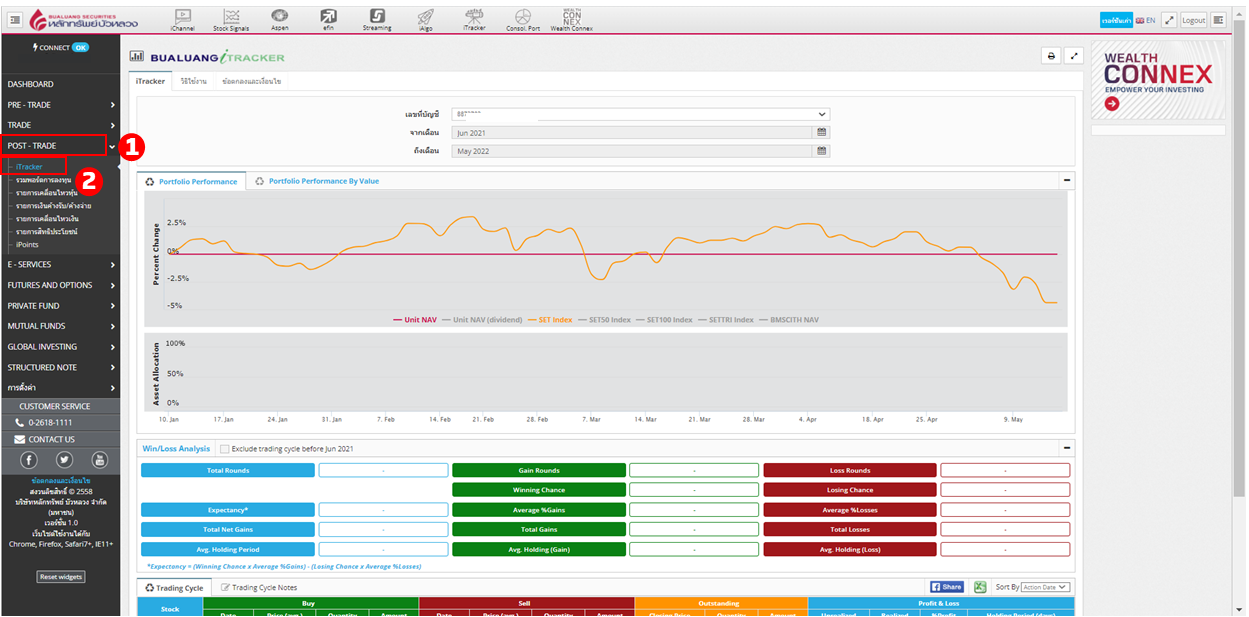Collapse the POST - TRADE menu
This screenshot has height=617, width=1249.
[60, 146]
